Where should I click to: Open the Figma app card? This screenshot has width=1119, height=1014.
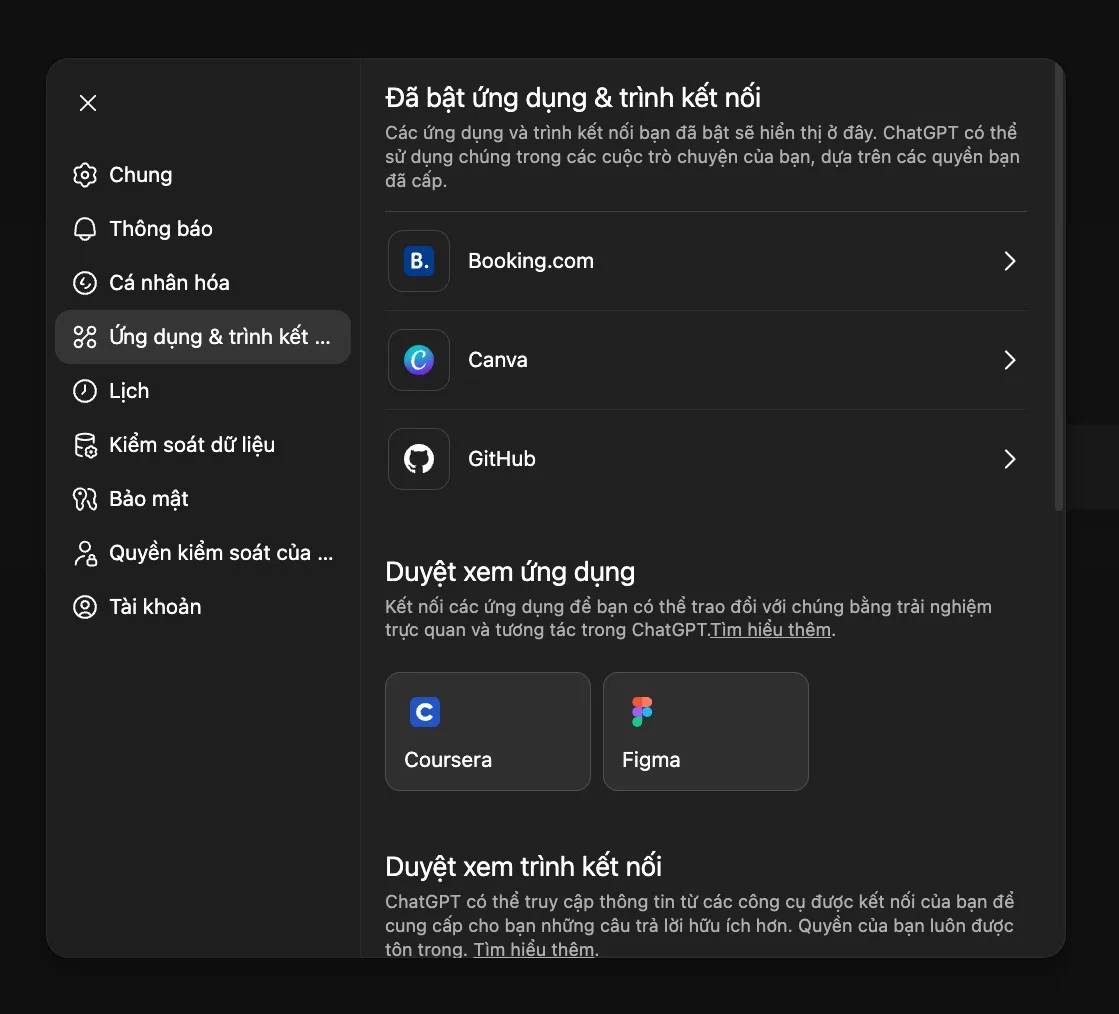click(706, 731)
